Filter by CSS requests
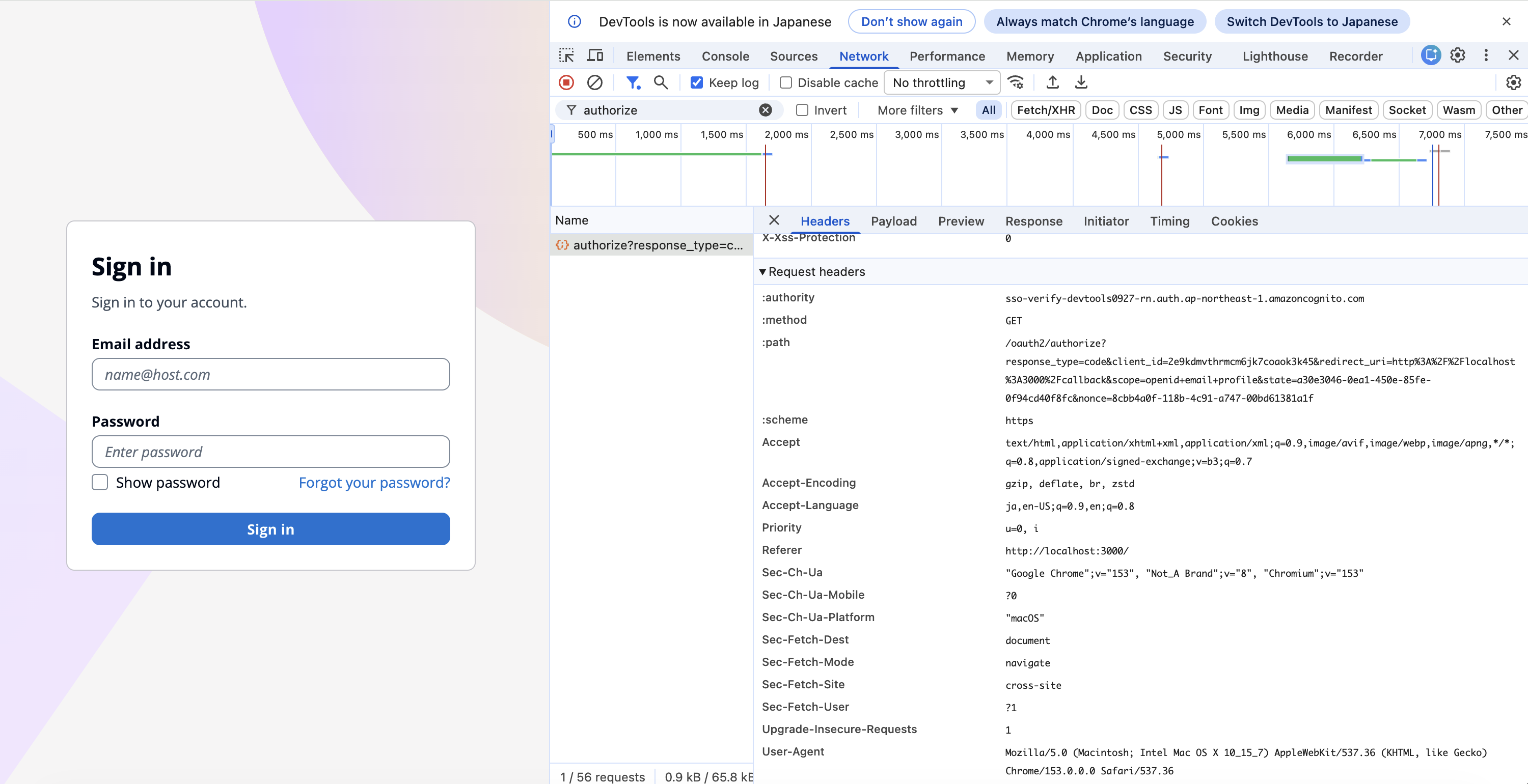1528x784 pixels. tap(1140, 110)
